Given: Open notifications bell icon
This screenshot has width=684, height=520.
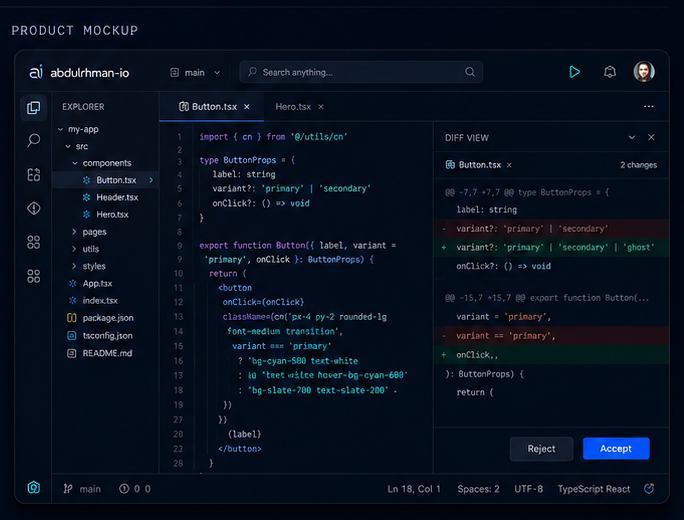Looking at the screenshot, I should coord(610,72).
